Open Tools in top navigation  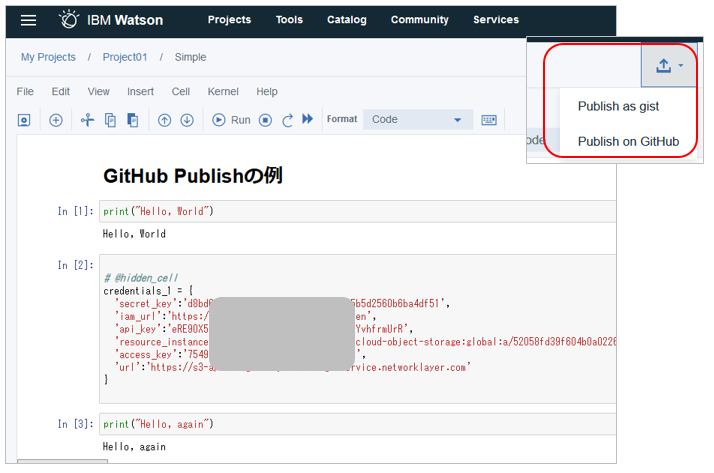(x=289, y=20)
